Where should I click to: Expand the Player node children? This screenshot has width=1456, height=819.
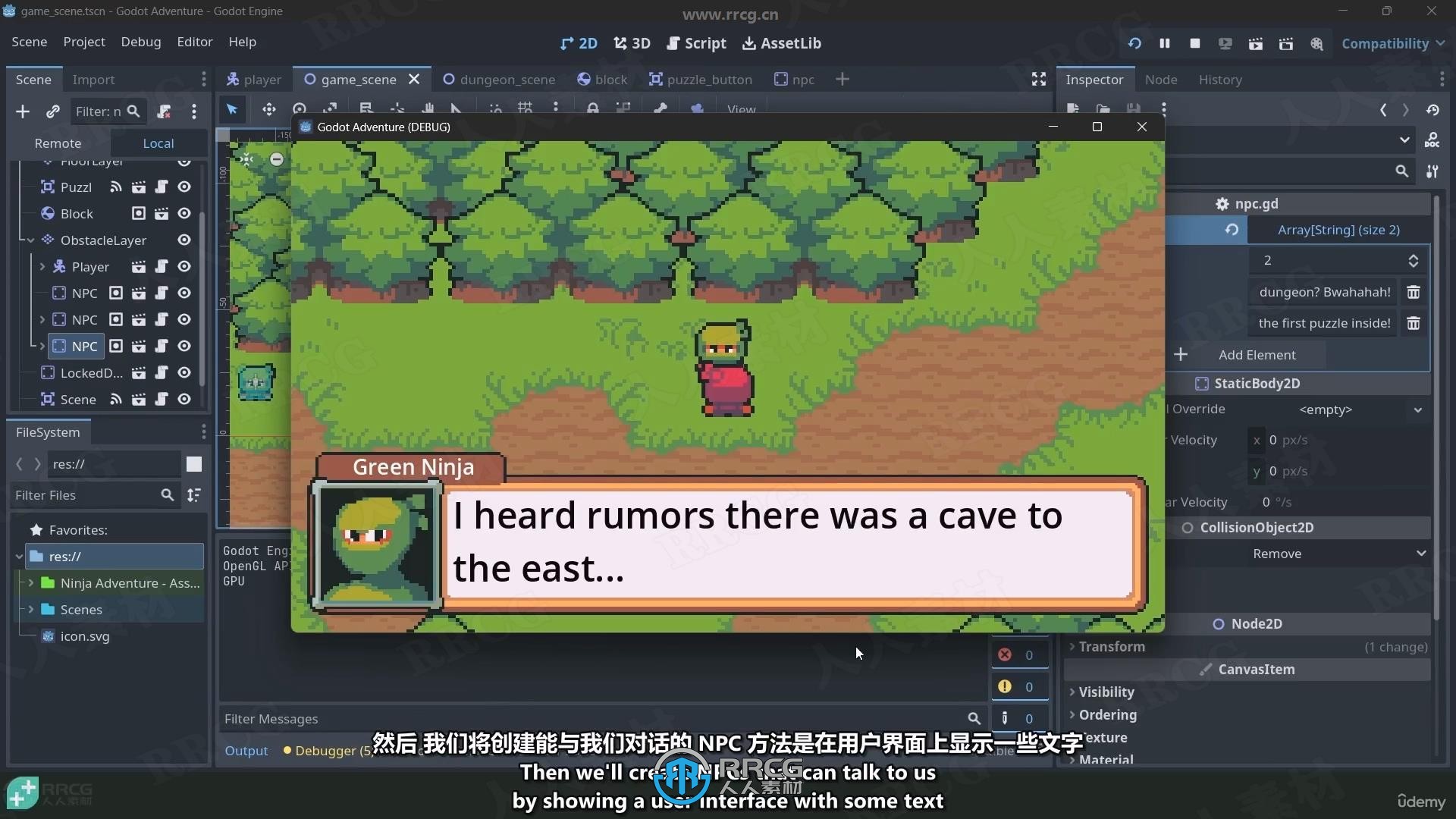coord(42,266)
